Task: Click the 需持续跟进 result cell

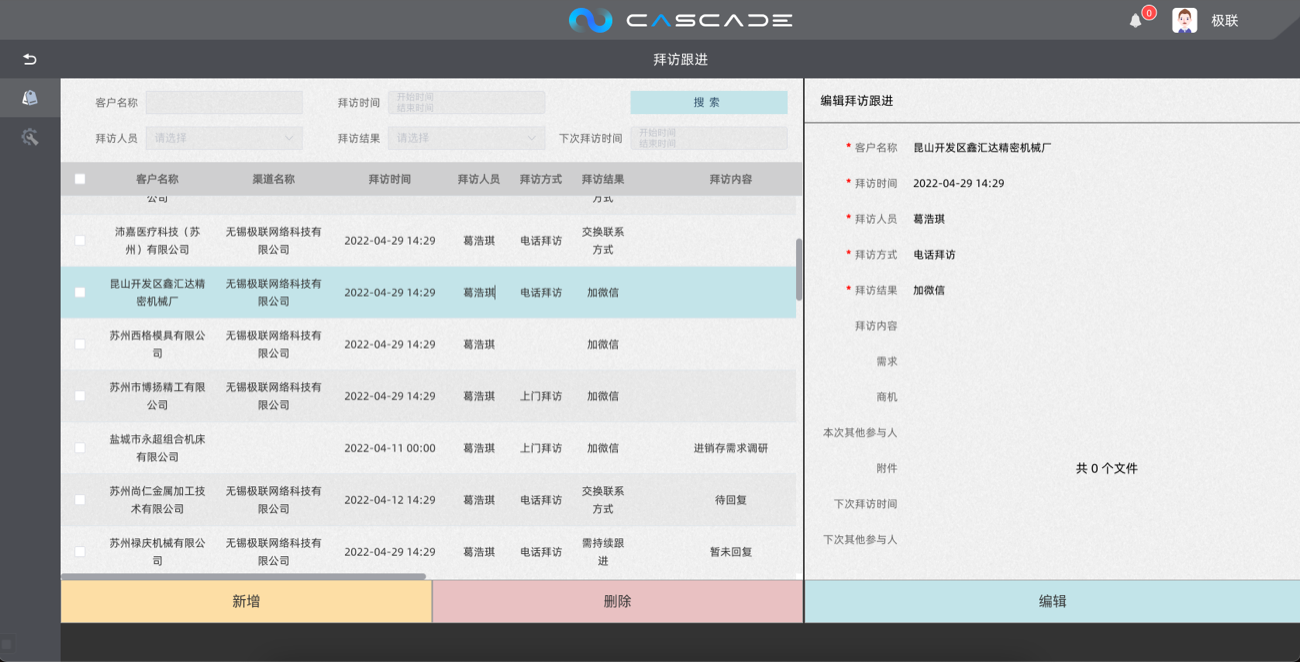Action: click(x=602, y=552)
